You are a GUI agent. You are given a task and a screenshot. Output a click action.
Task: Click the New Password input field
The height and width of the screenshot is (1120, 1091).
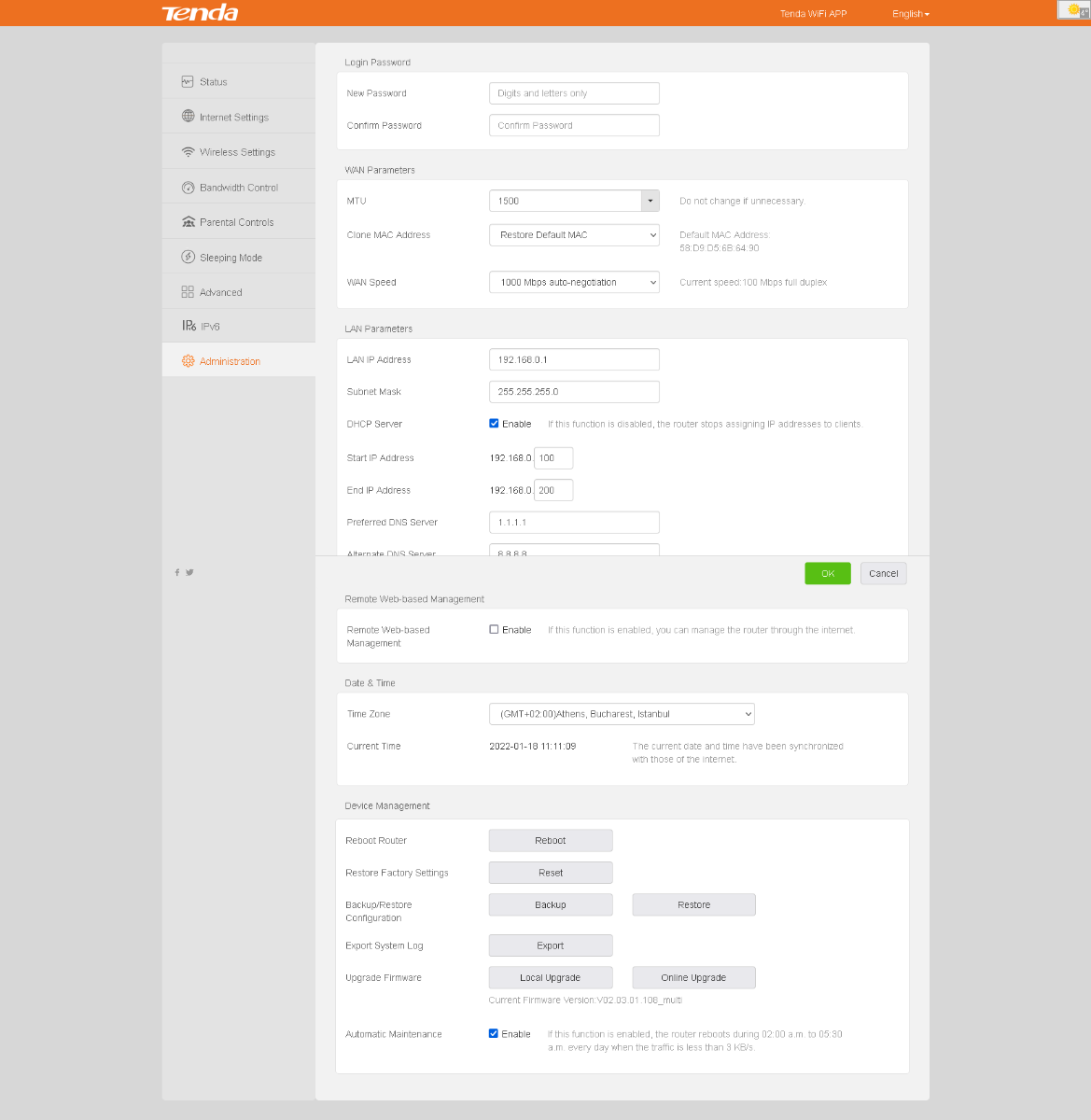pos(574,93)
